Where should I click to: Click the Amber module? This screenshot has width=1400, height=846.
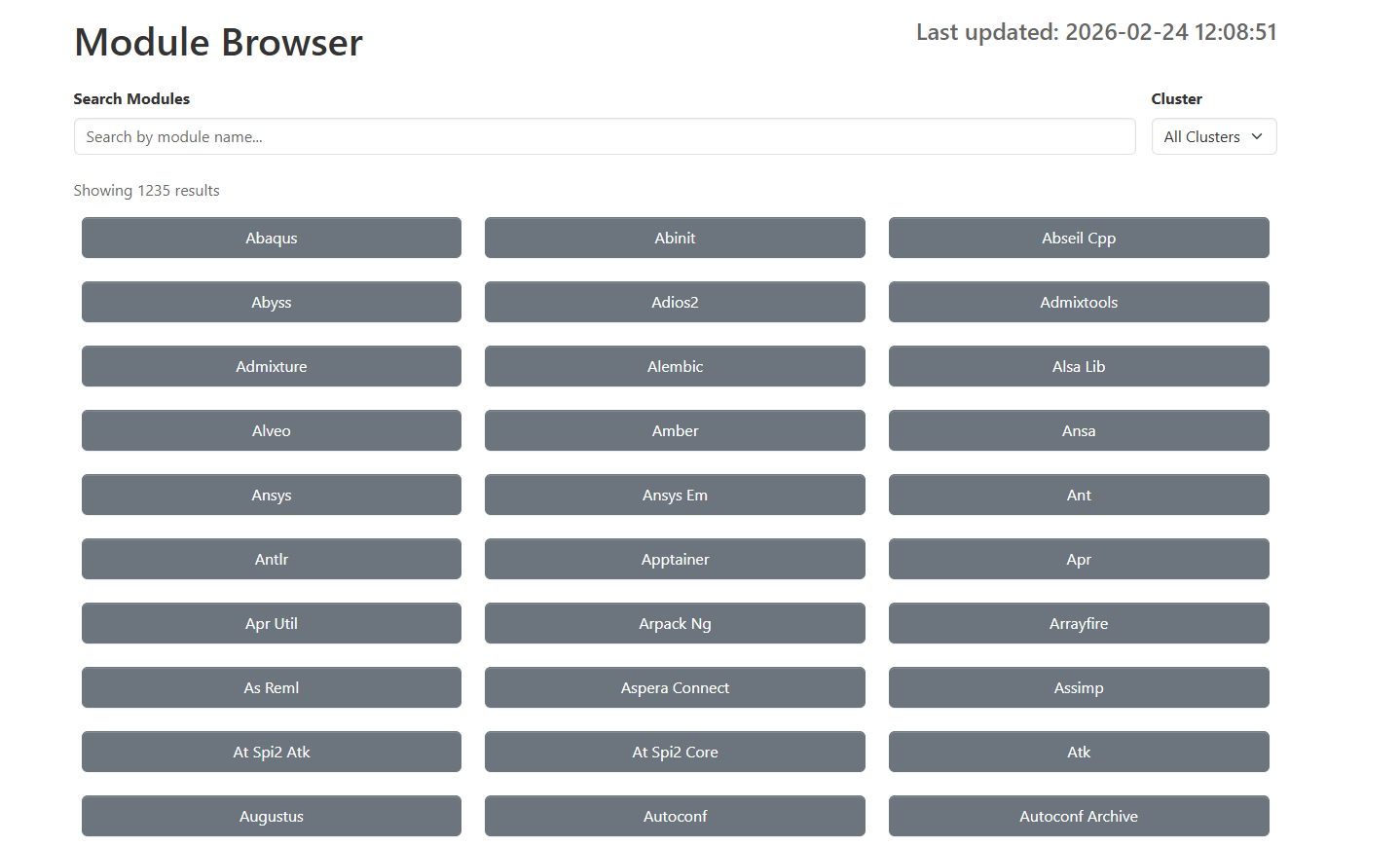[675, 430]
